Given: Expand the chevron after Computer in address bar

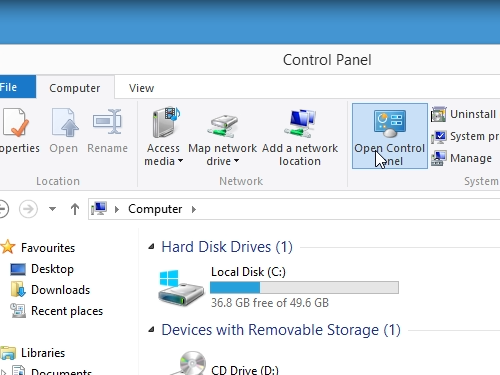Looking at the screenshot, I should (x=194, y=209).
